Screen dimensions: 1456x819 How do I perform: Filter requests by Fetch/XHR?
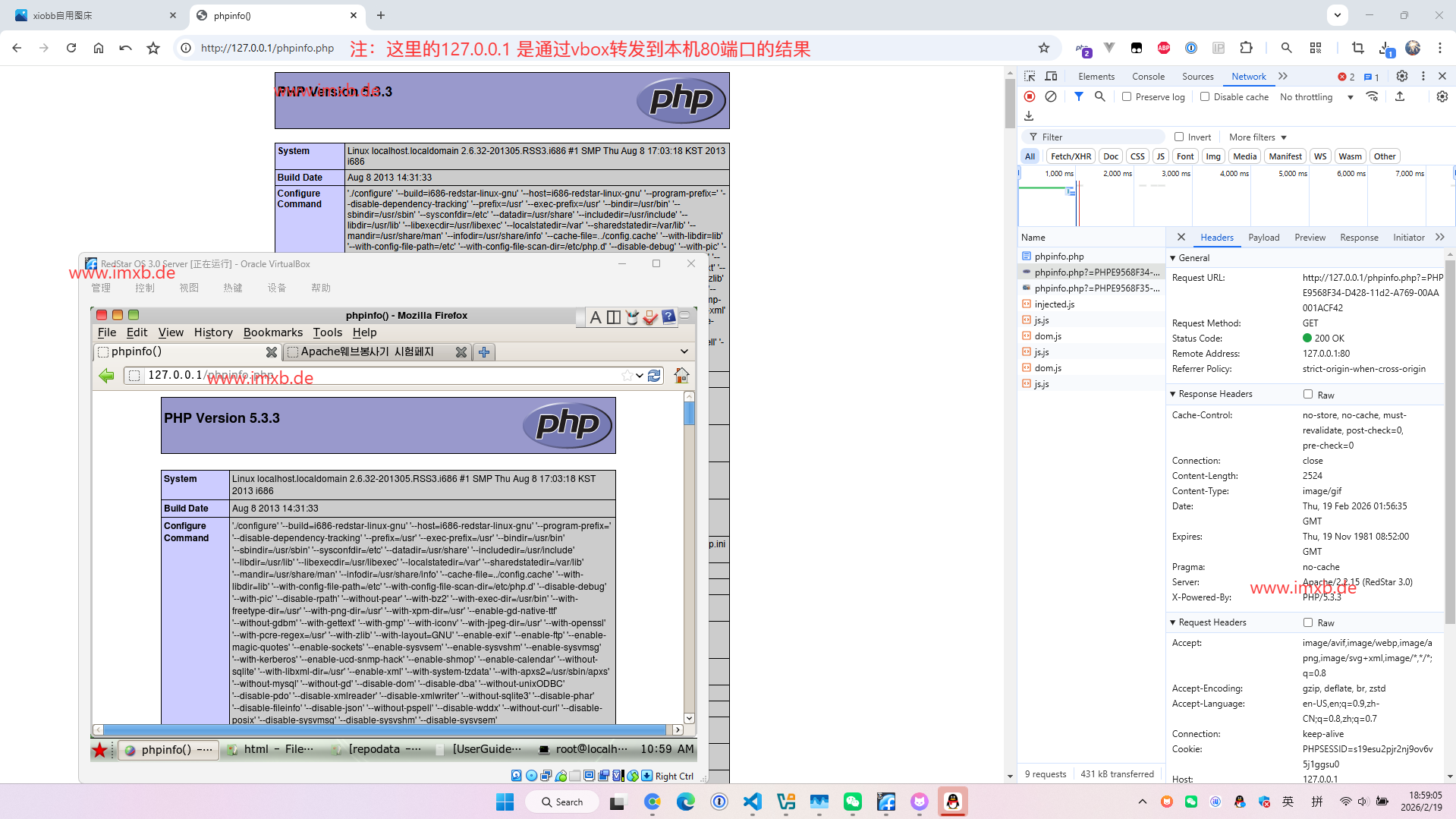[x=1071, y=156]
